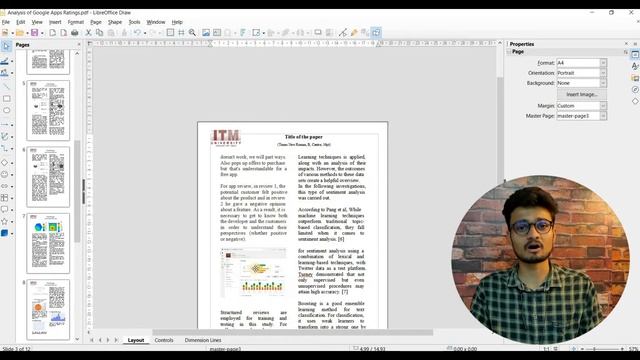Click the zoom slider in status bar
This screenshot has width=640, height=360.
point(602,349)
